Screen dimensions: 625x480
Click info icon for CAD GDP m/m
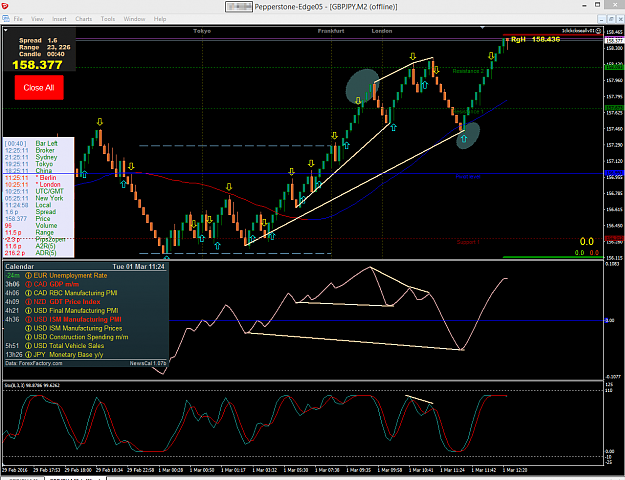28,284
